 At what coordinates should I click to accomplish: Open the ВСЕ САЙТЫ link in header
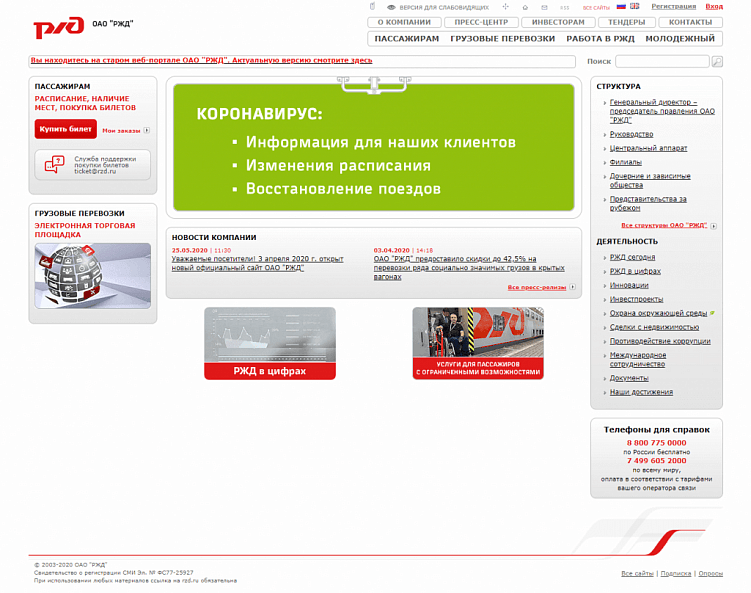point(596,8)
